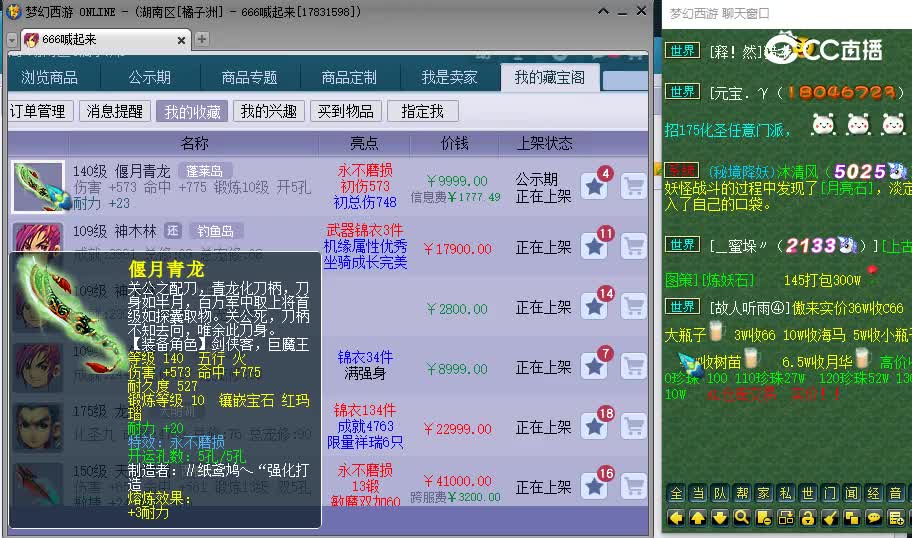Toggle the chat lock icon
The height and width of the screenshot is (538, 912).
coord(807,518)
